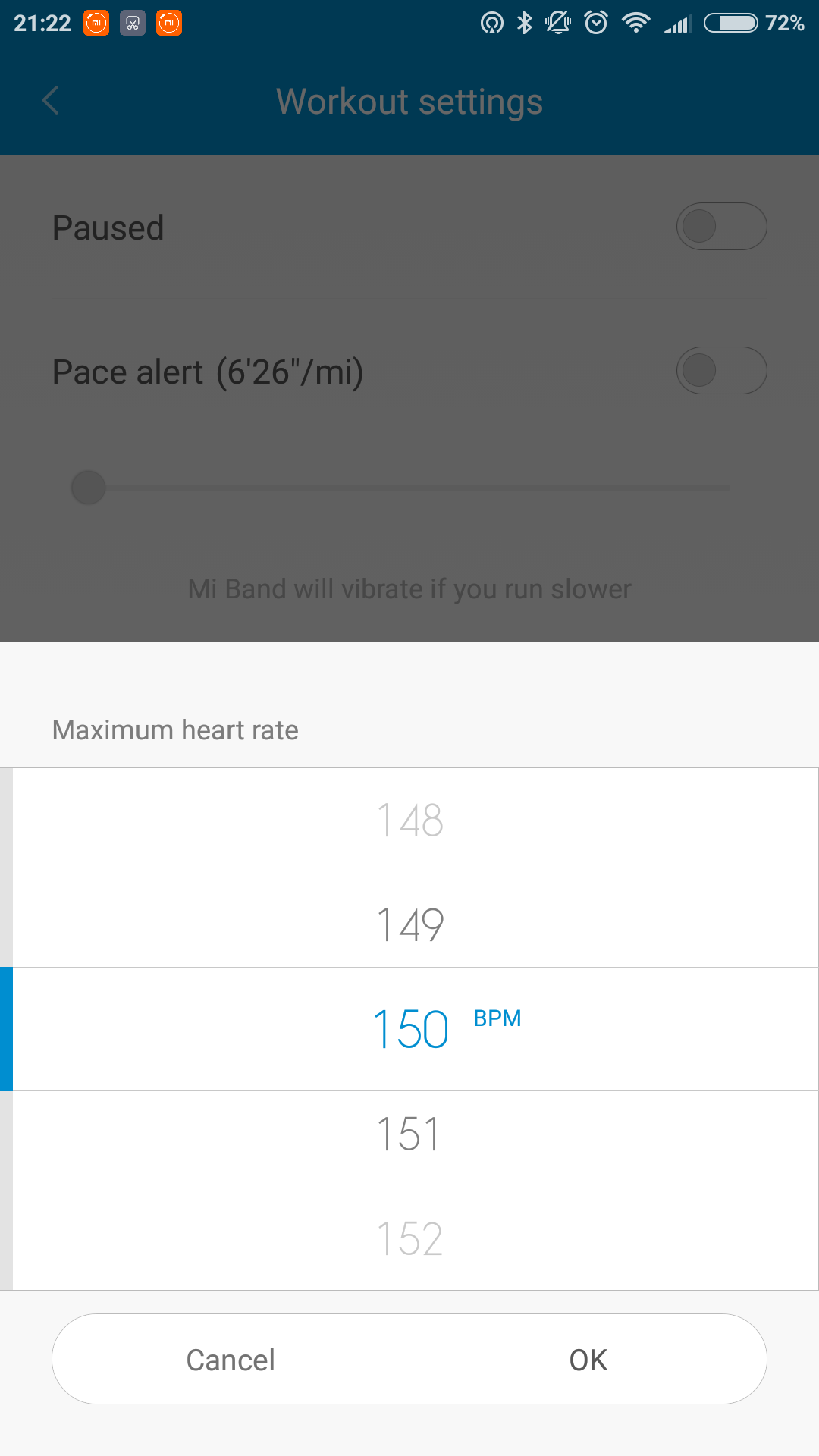Confirm maximum heart rate with OK

pyautogui.click(x=588, y=1360)
